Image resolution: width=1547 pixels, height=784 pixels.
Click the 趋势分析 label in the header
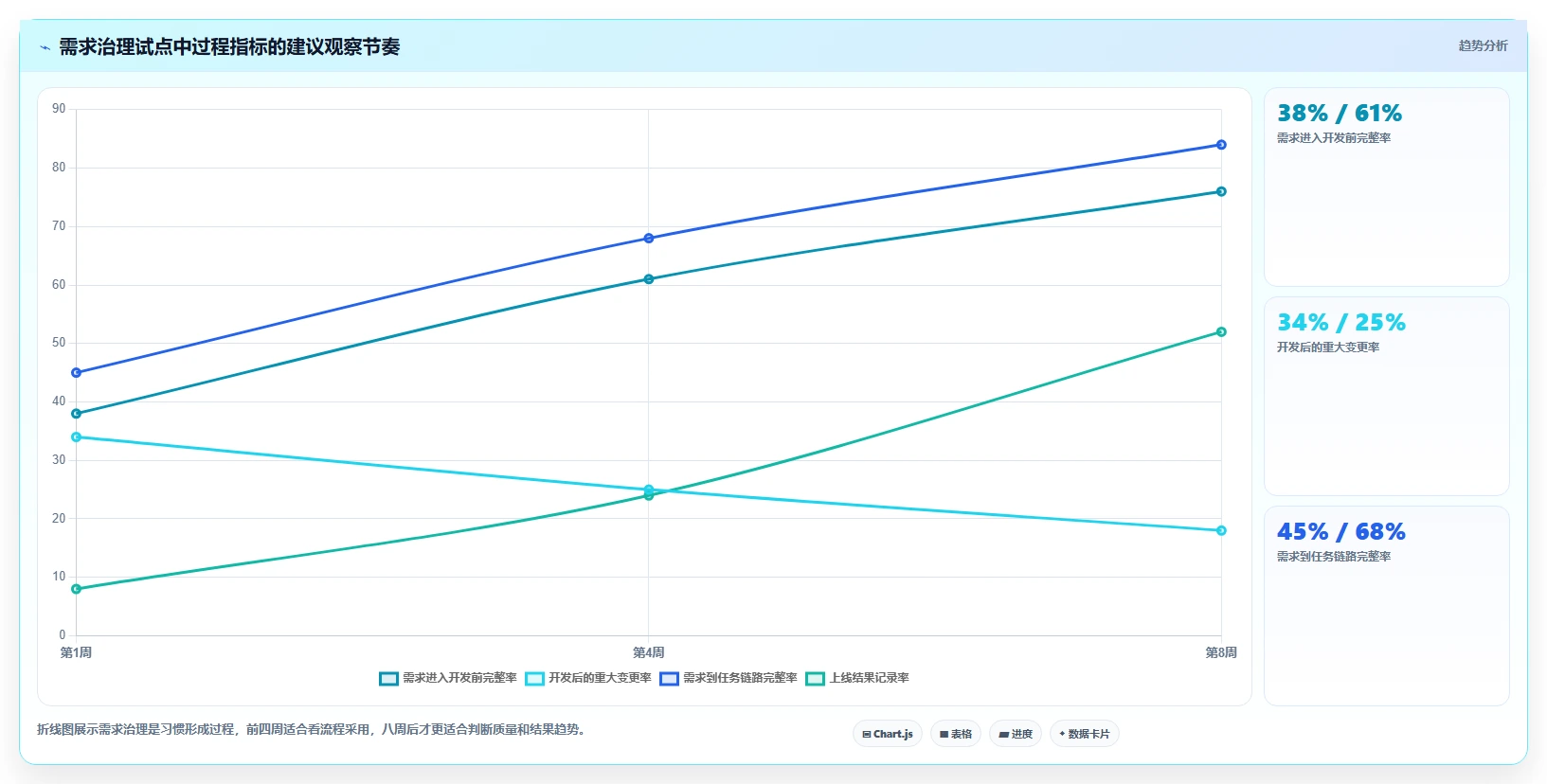tap(1483, 45)
